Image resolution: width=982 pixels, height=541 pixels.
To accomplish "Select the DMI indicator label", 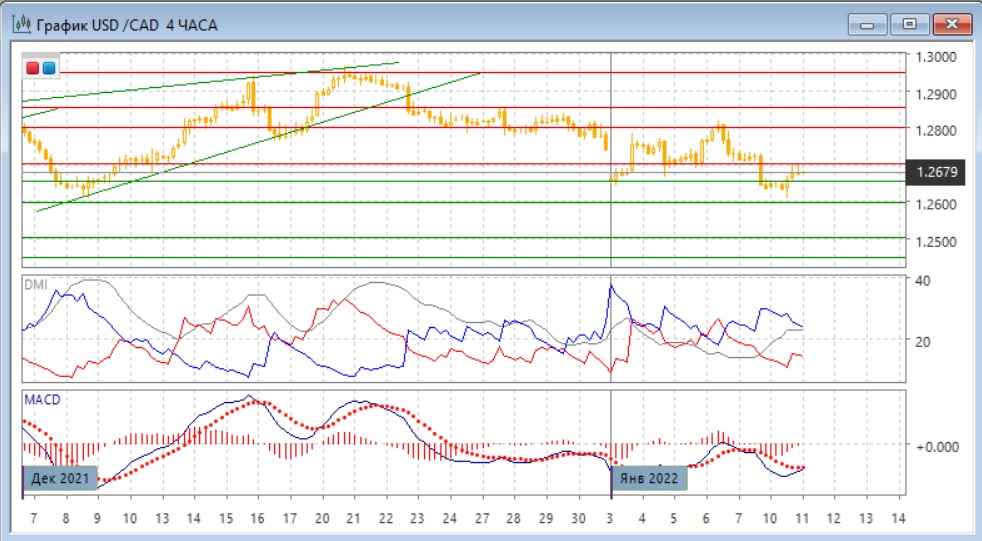I will point(36,284).
